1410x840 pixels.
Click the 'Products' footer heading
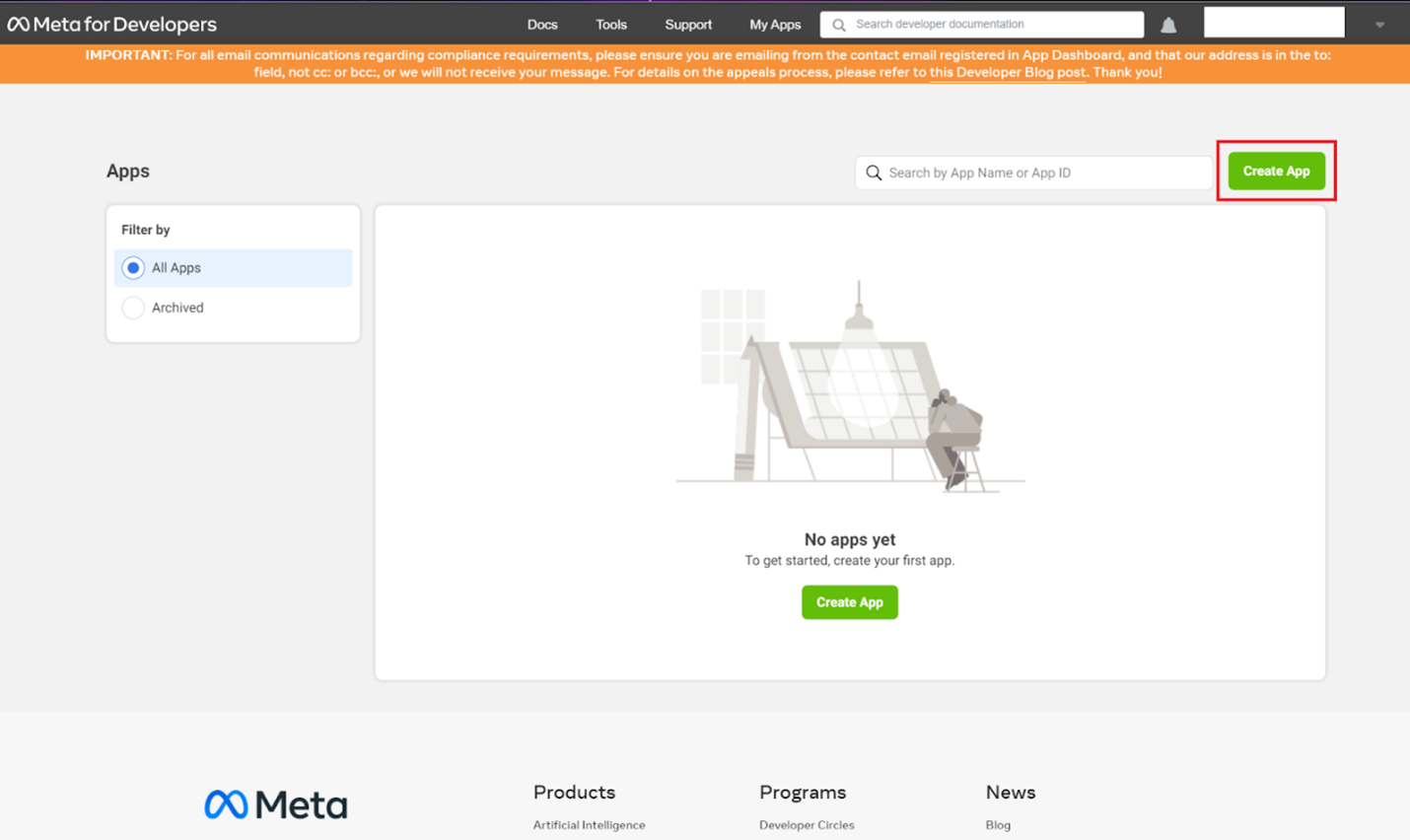[574, 792]
